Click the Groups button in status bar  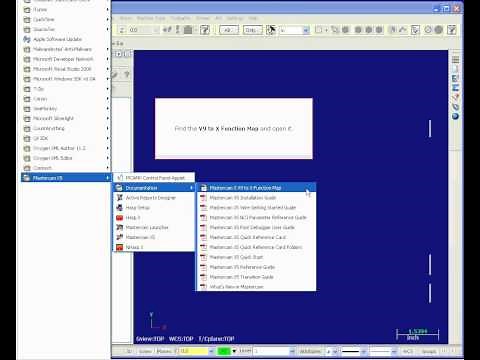429,351
